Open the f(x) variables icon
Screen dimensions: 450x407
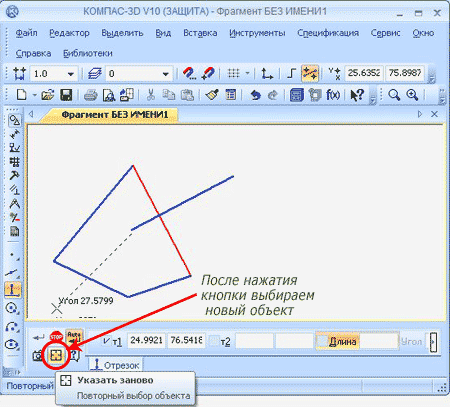(x=333, y=95)
